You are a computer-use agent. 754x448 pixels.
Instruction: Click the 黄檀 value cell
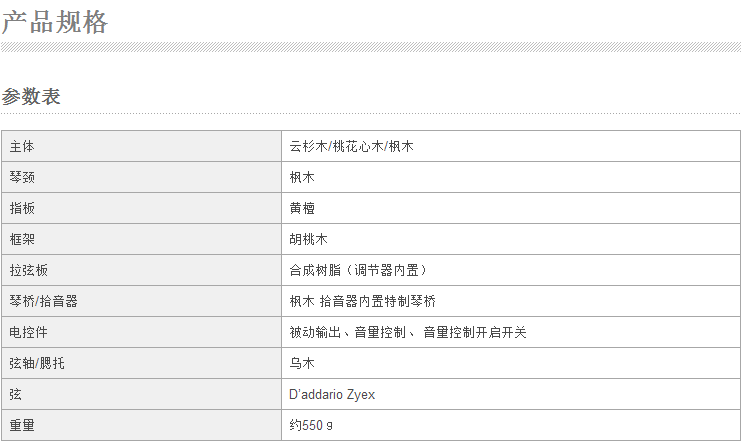point(302,208)
